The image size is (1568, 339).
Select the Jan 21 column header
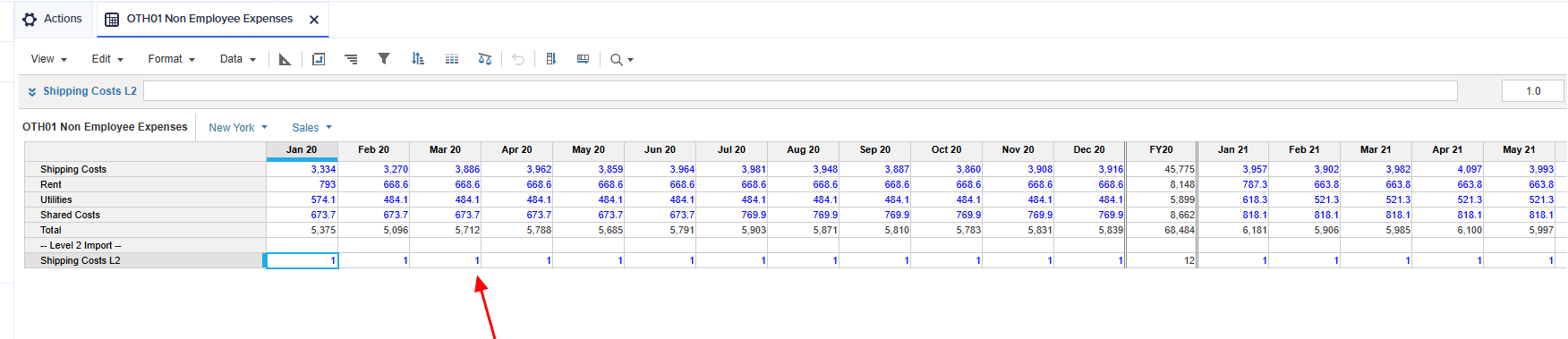tap(1232, 150)
